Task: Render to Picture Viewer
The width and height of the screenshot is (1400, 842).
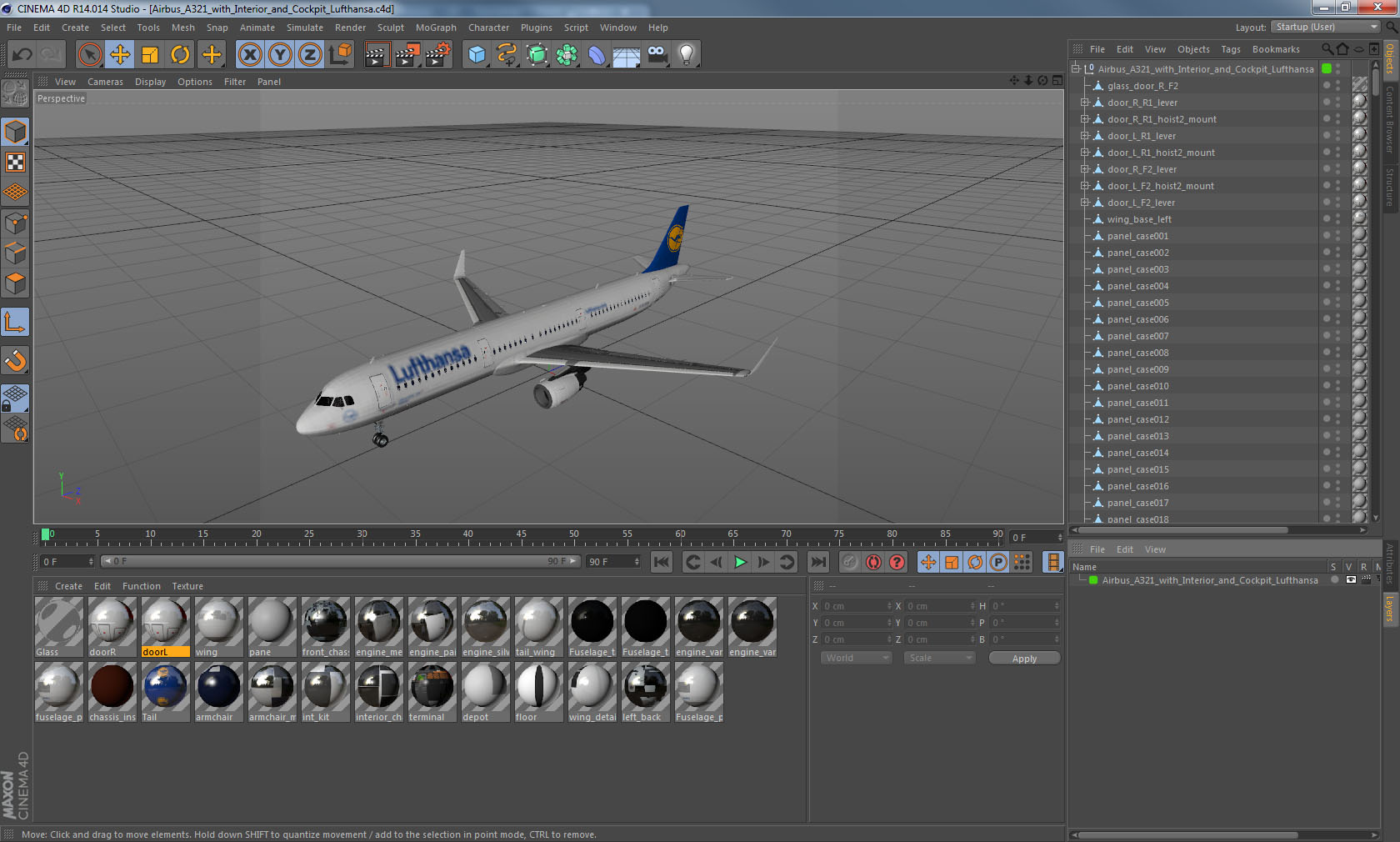Action: pos(407,55)
